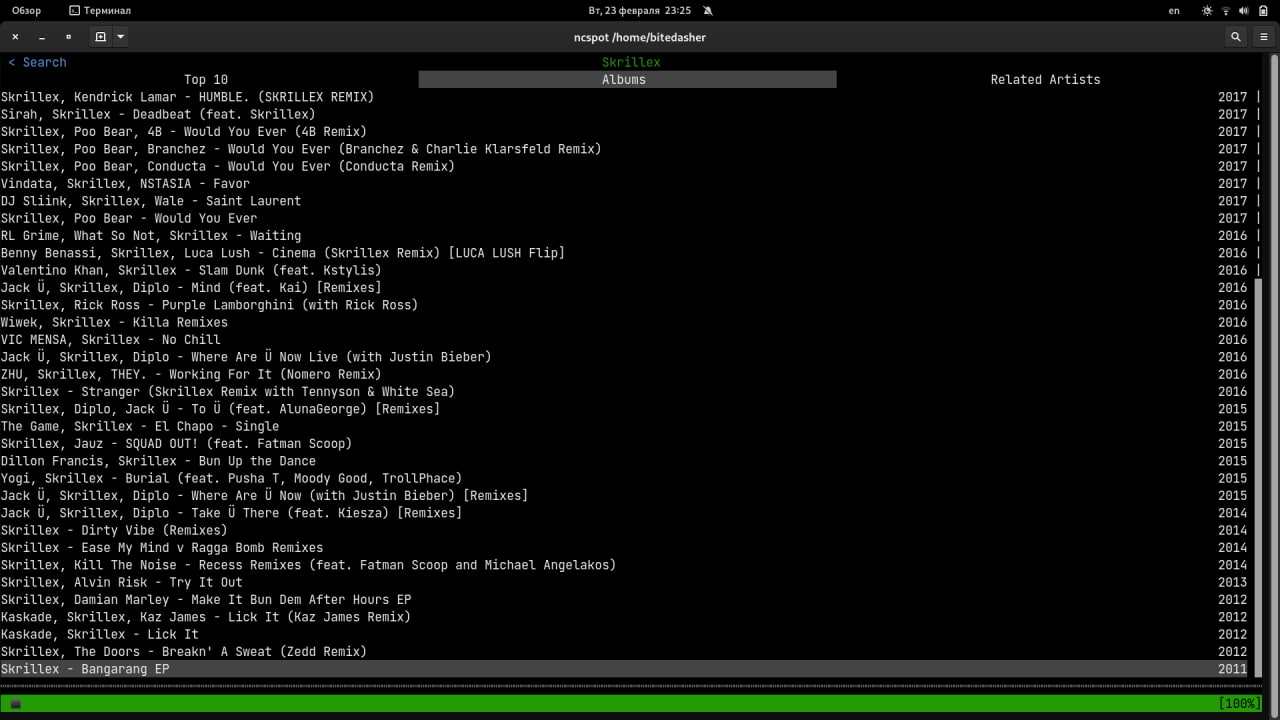Select Stranger (Skrillex Remix with Tennyson) row
This screenshot has height=720, width=1280.
[624, 392]
